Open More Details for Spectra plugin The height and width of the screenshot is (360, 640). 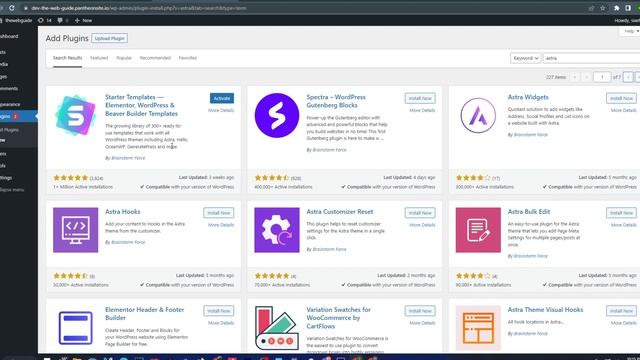pos(422,111)
